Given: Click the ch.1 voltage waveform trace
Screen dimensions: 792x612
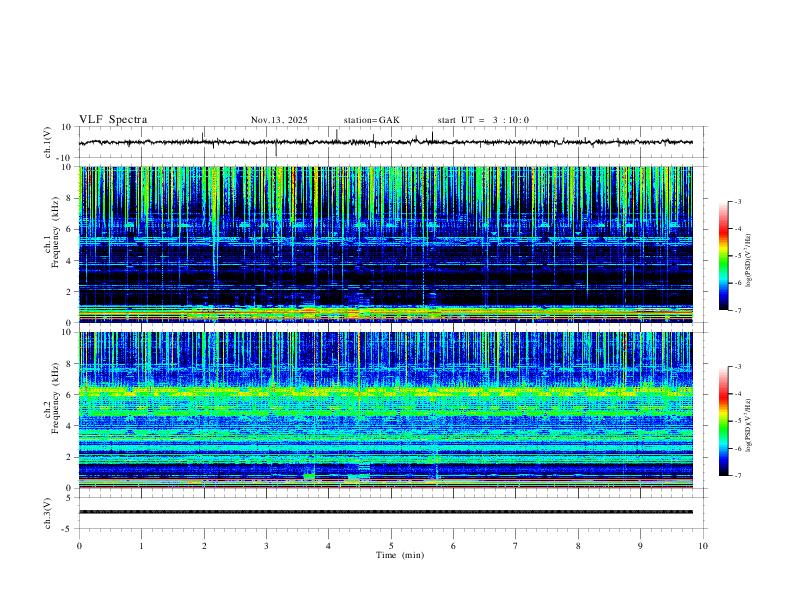Looking at the screenshot, I should pos(386,142).
